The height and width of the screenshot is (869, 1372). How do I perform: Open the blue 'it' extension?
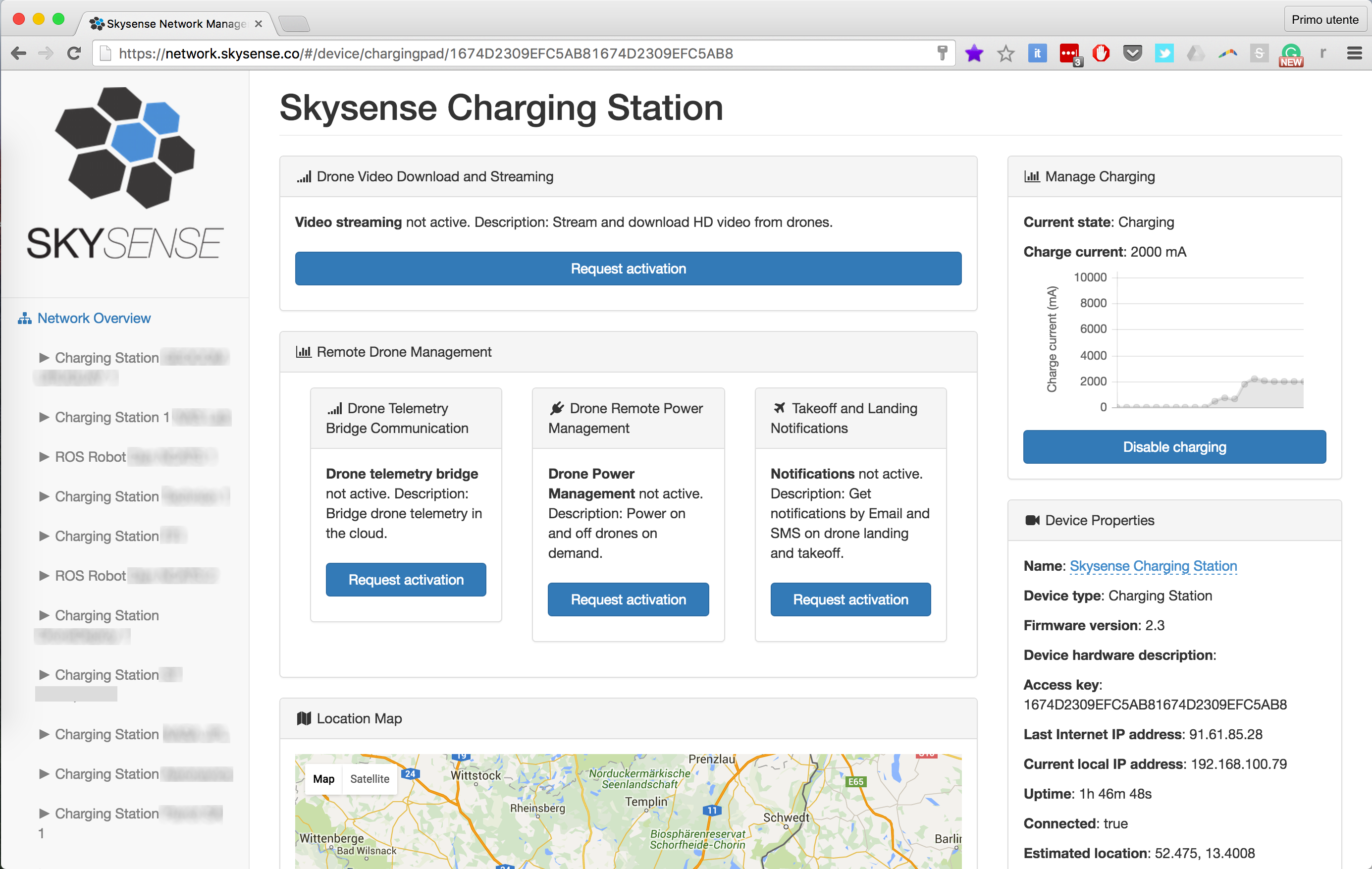(x=1037, y=54)
